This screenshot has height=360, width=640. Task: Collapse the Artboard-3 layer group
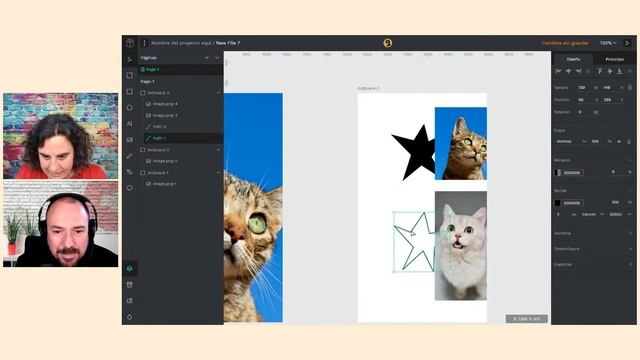tap(218, 93)
